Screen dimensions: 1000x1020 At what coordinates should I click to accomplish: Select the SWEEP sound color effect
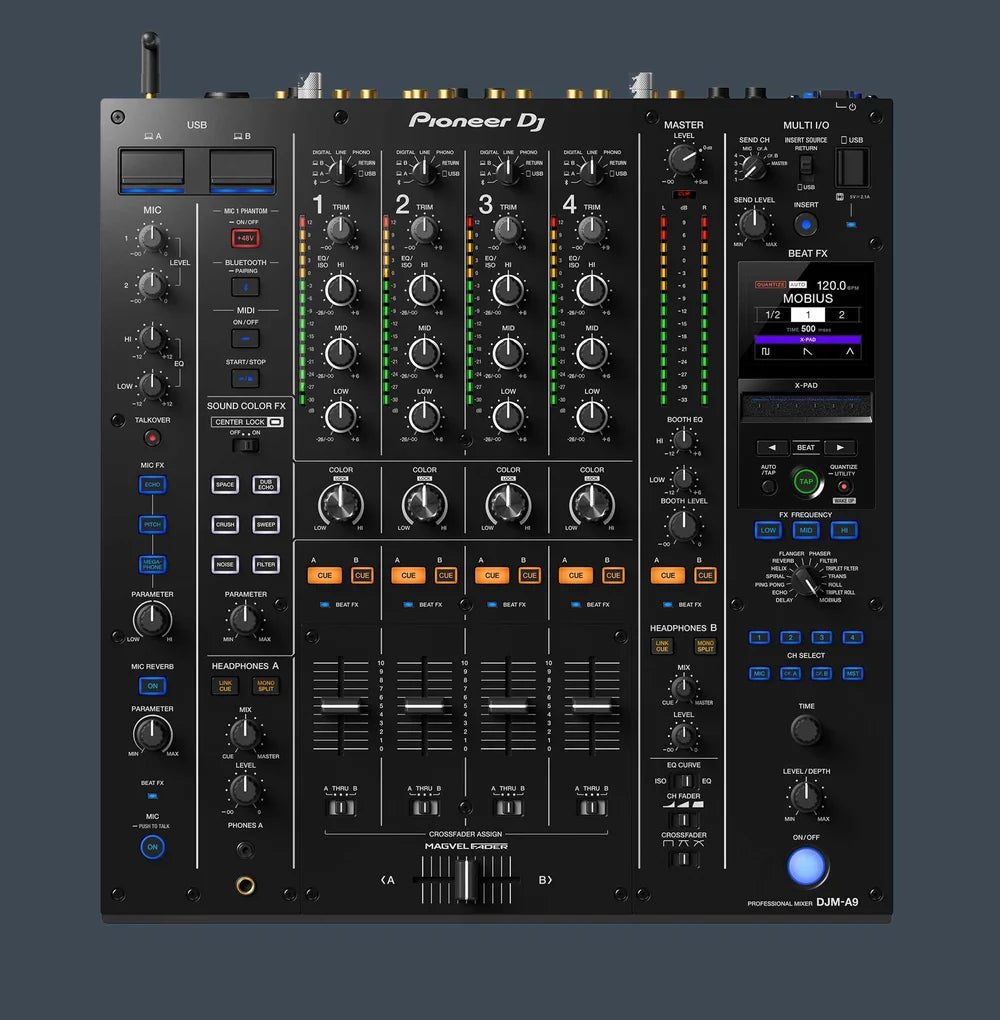[266, 524]
